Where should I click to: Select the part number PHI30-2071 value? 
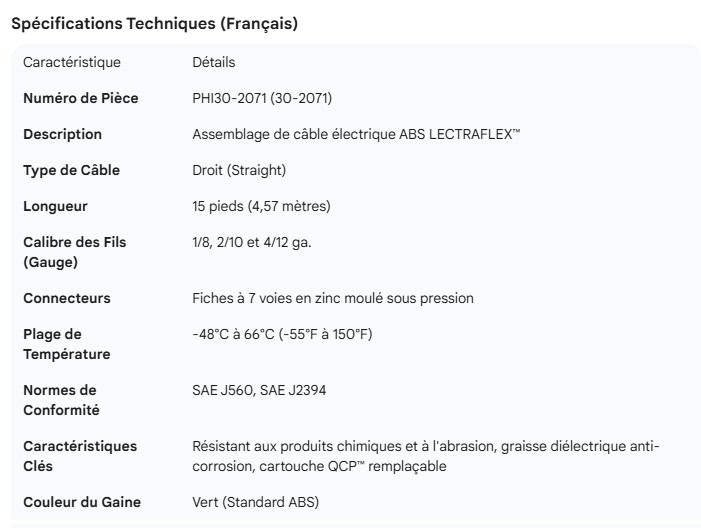262,98
